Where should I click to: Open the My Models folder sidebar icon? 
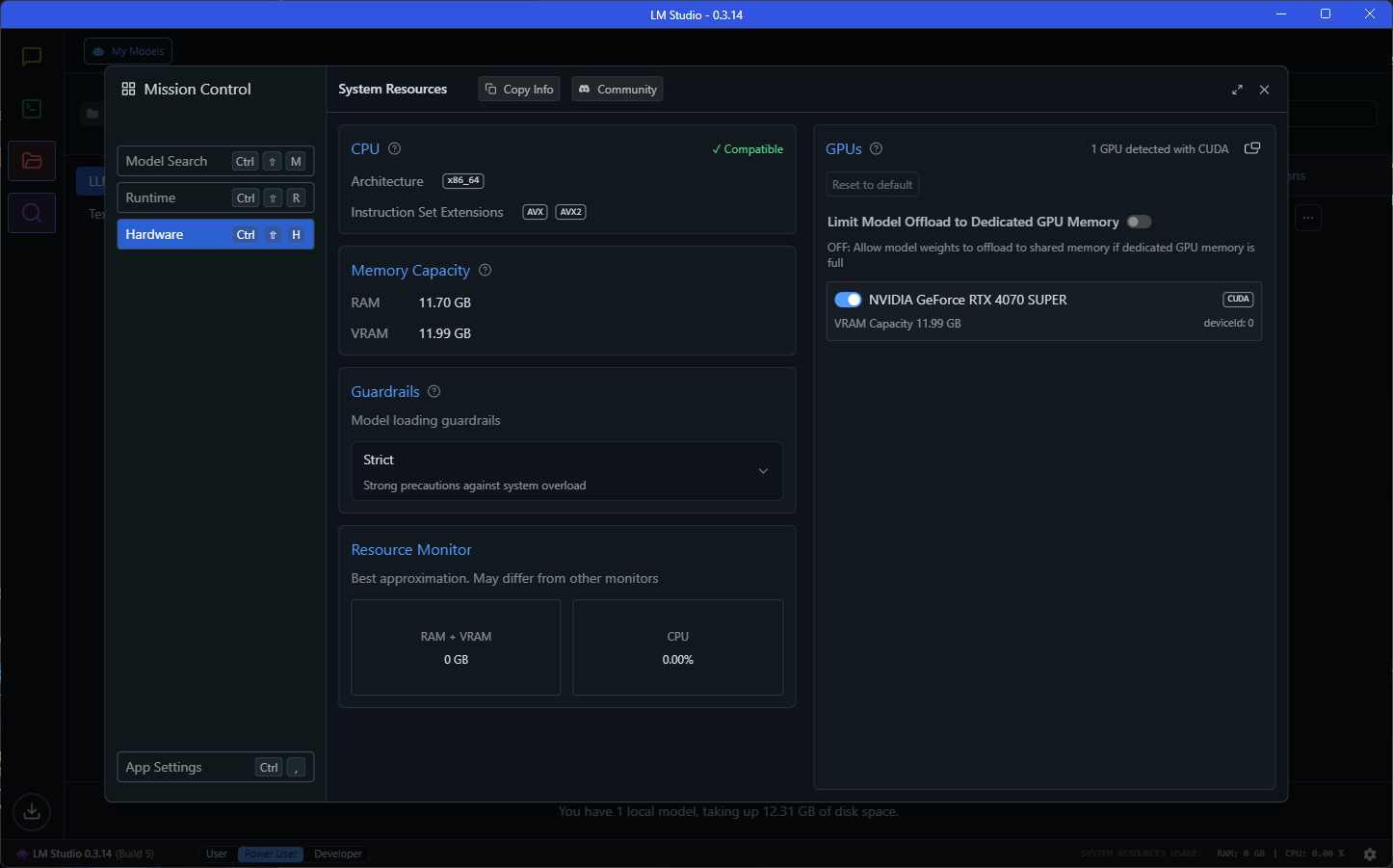click(x=32, y=161)
